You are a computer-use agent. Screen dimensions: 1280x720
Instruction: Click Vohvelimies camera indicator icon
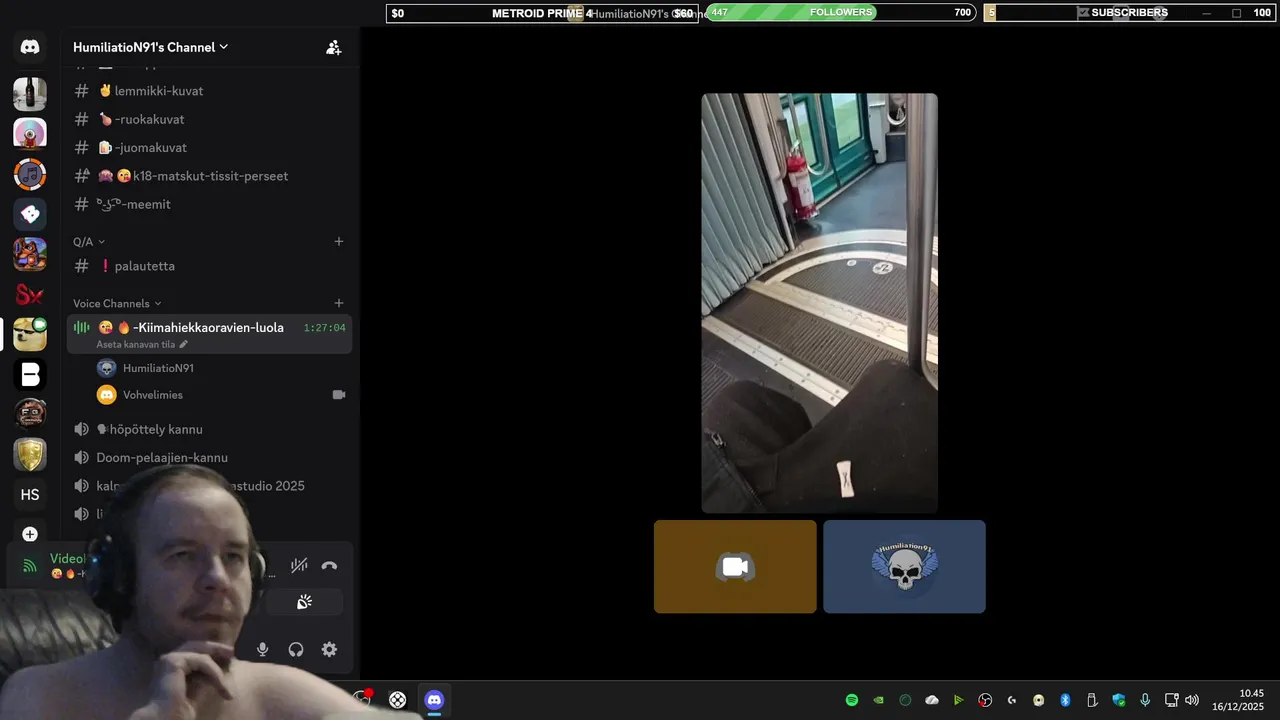[339, 395]
